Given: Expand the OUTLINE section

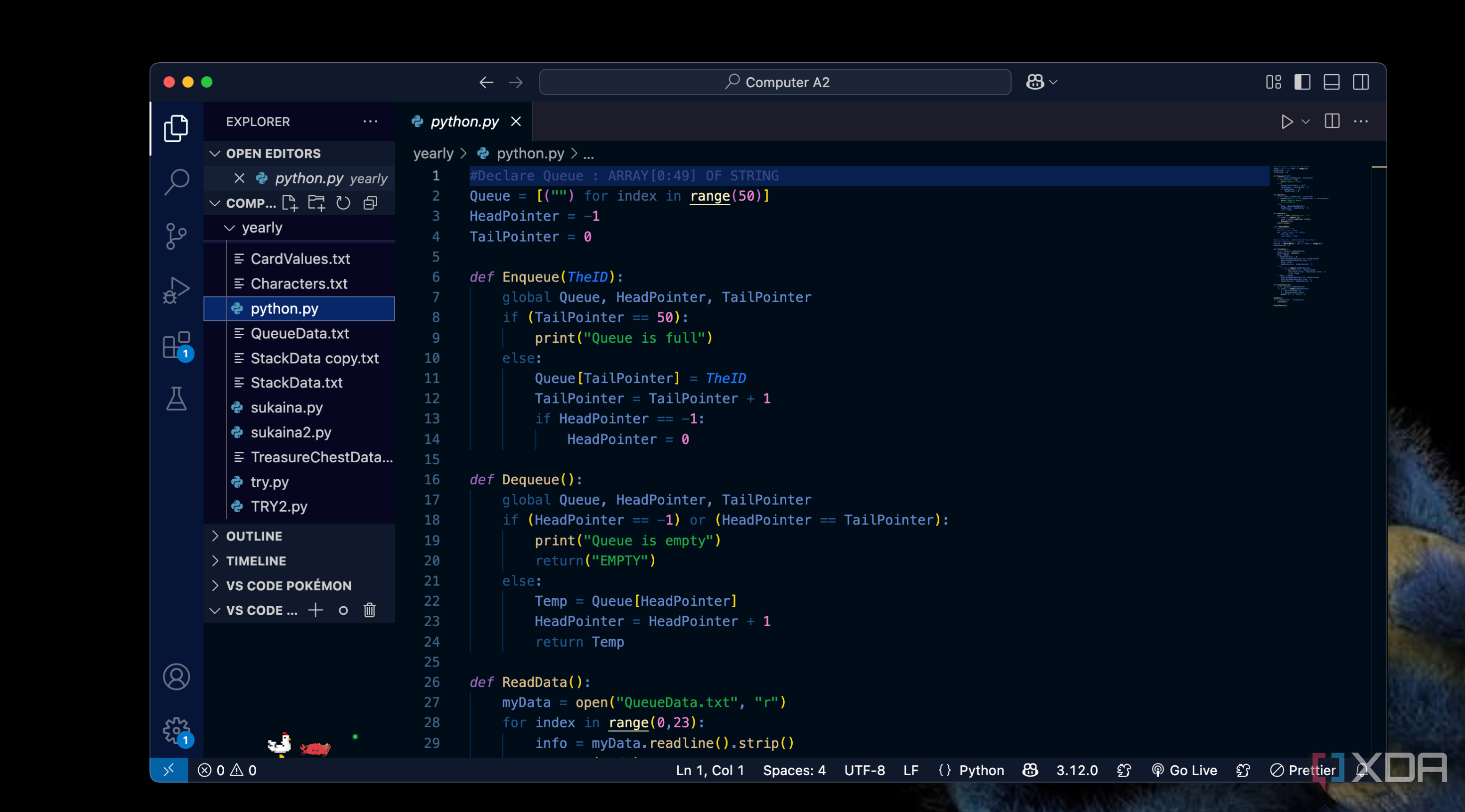Looking at the screenshot, I should 254,536.
